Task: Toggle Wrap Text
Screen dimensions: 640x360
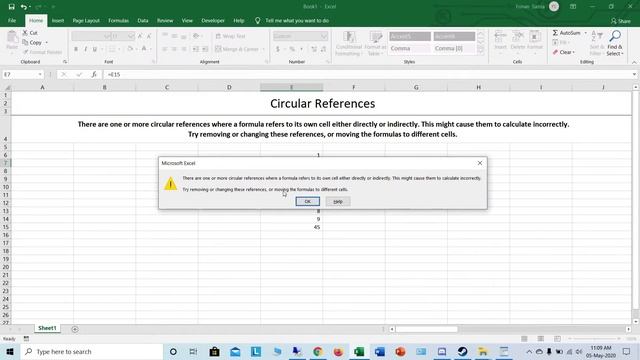Action: tap(230, 36)
